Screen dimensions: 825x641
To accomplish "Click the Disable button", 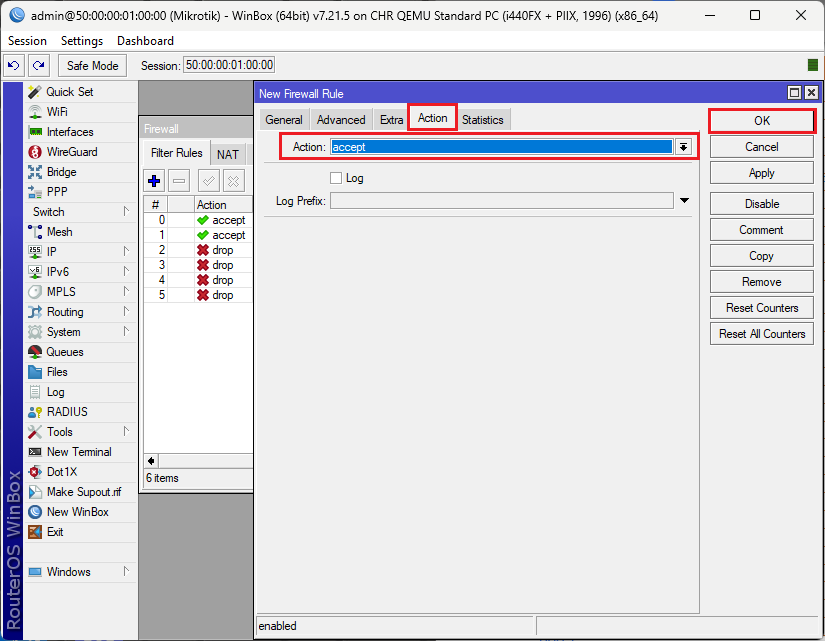I will coord(762,204).
